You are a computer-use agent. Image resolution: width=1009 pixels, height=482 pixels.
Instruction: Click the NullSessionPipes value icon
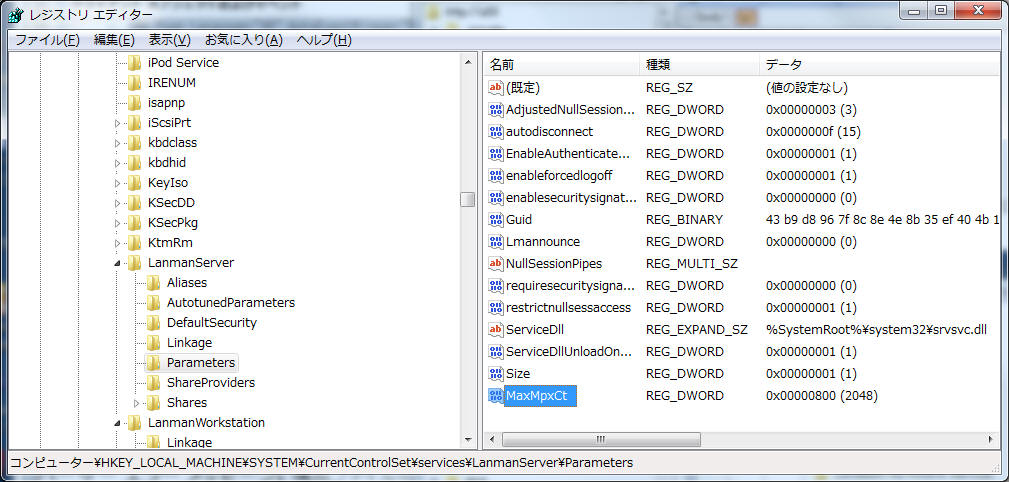pyautogui.click(x=495, y=264)
